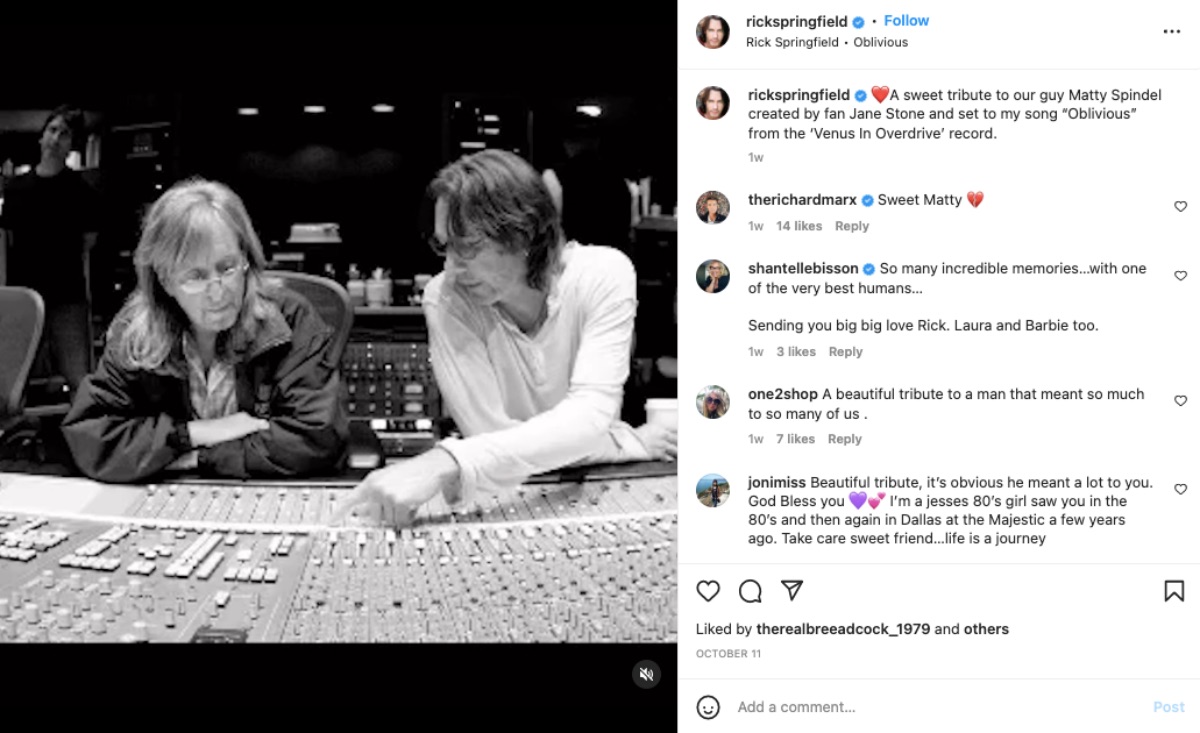Like one2shop's comment using its heart icon
Screen dimensions: 1200x733
[x=1180, y=399]
